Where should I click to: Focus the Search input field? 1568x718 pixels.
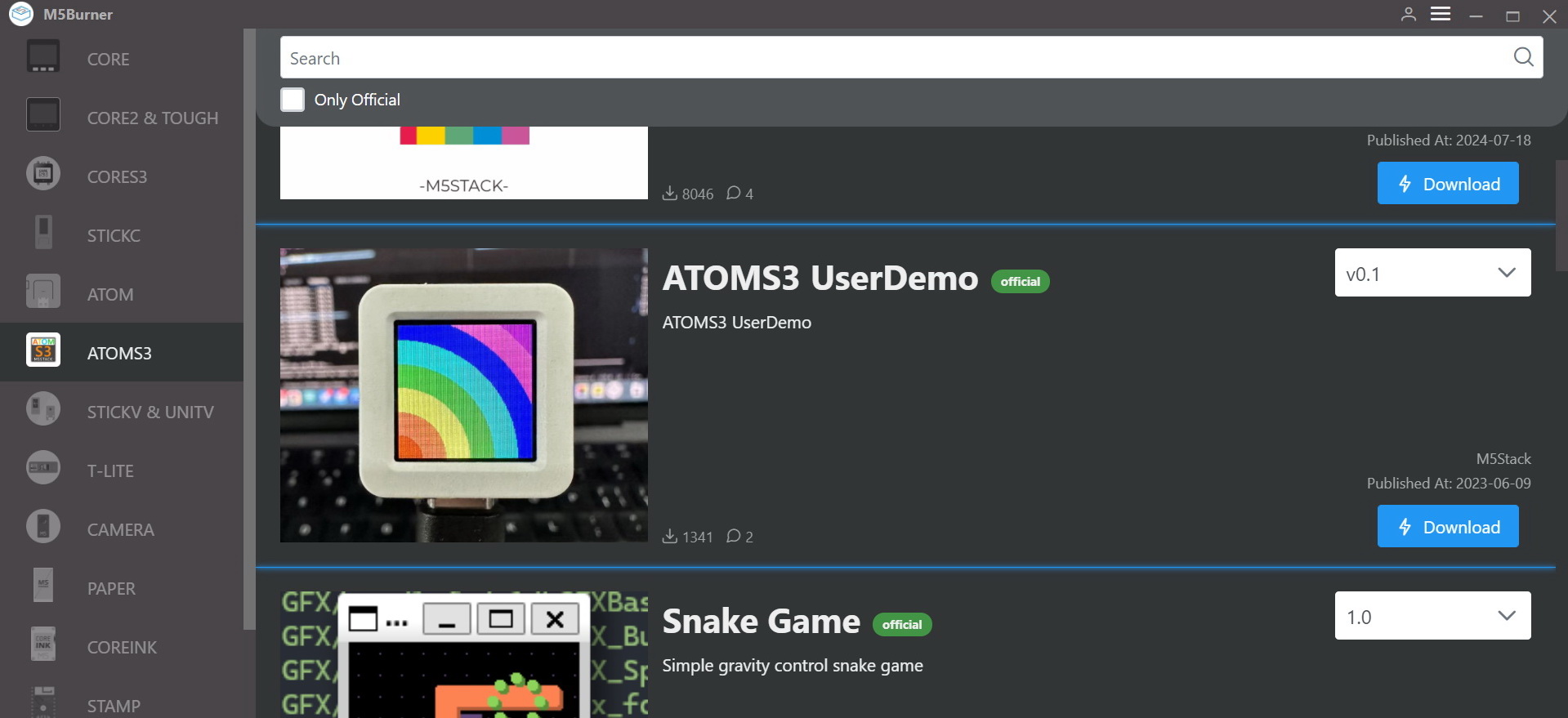click(911, 57)
